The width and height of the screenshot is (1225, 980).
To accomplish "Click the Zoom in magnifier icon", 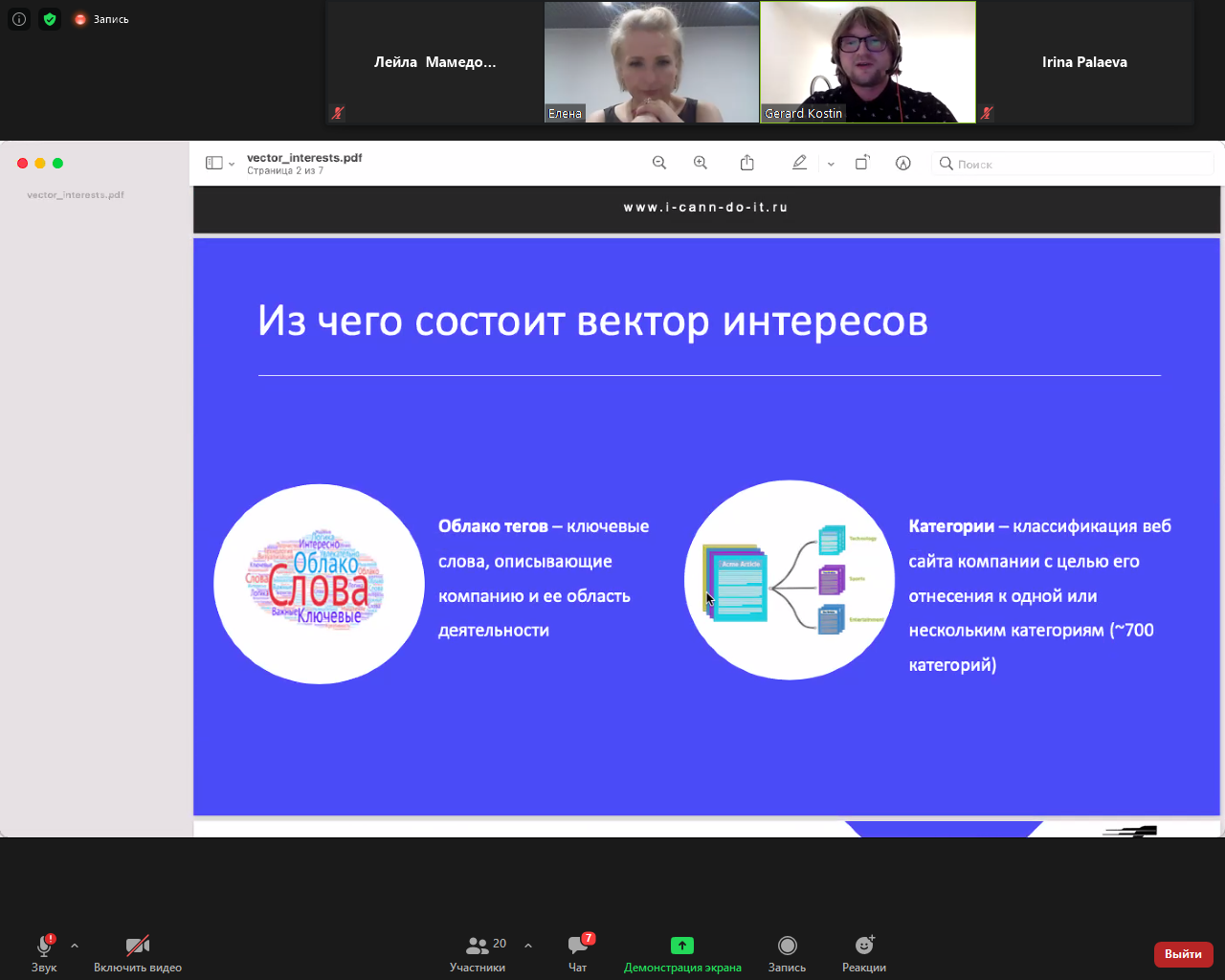I will click(x=701, y=163).
